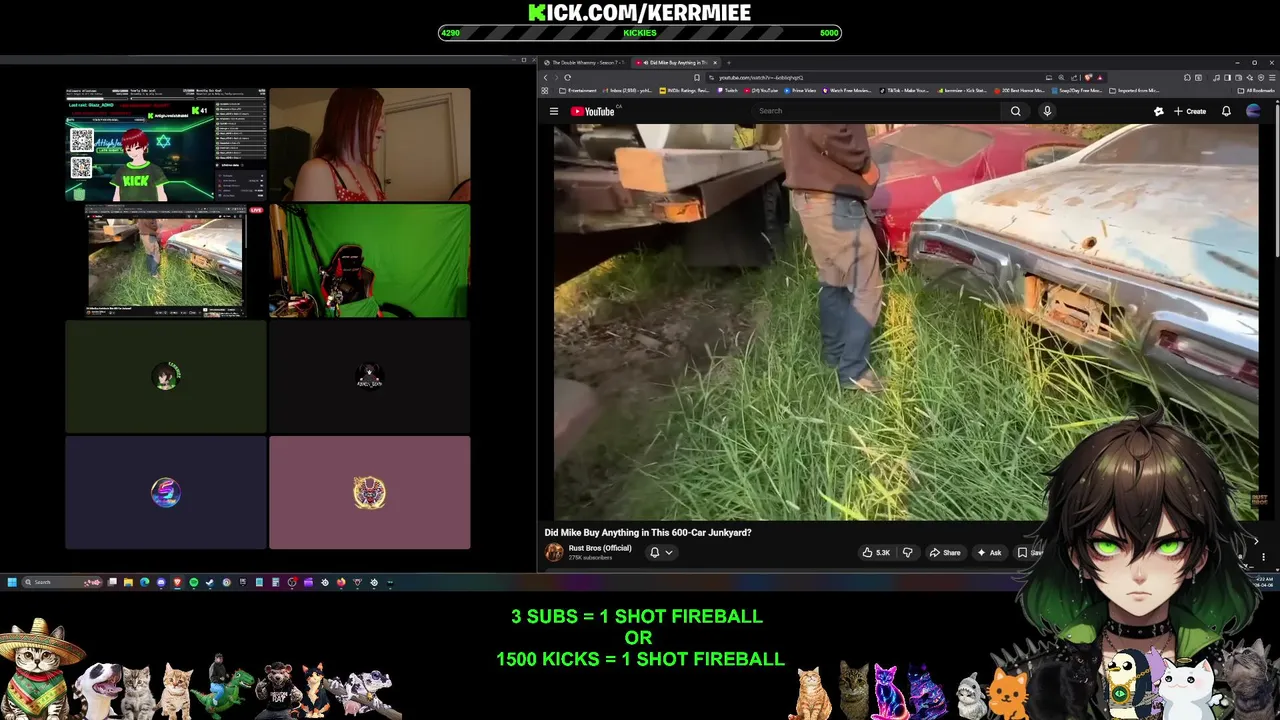Open File Explorer from the taskbar
1280x720 pixels.
coord(128,582)
